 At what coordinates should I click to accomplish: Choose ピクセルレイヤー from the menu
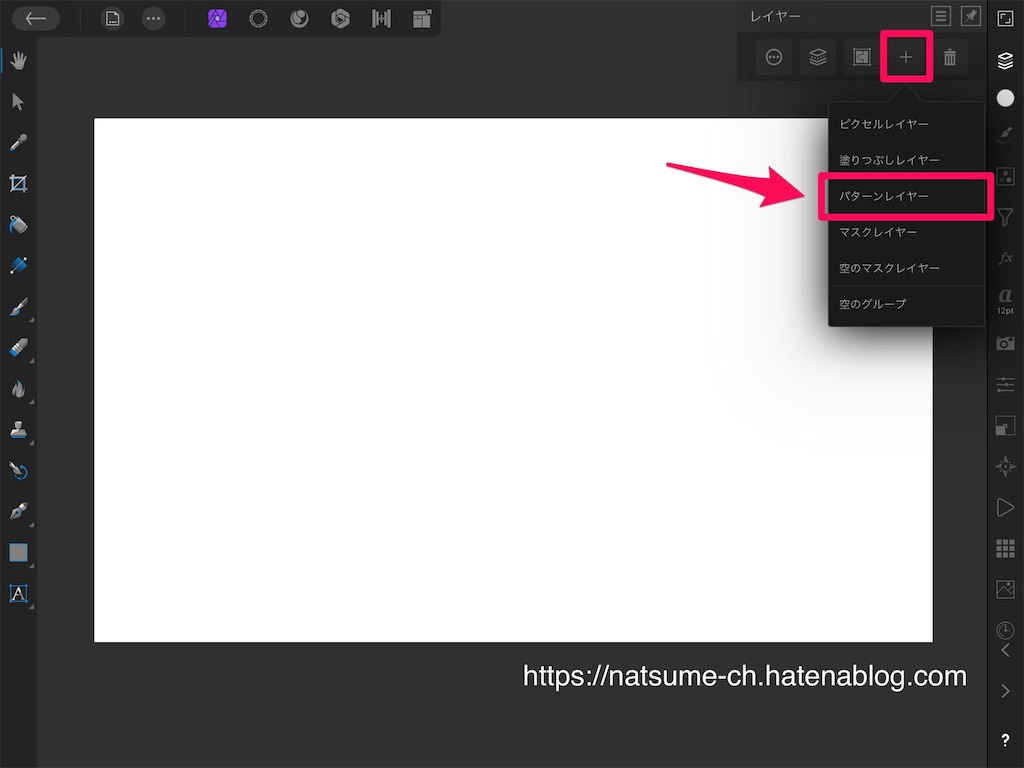pos(906,124)
